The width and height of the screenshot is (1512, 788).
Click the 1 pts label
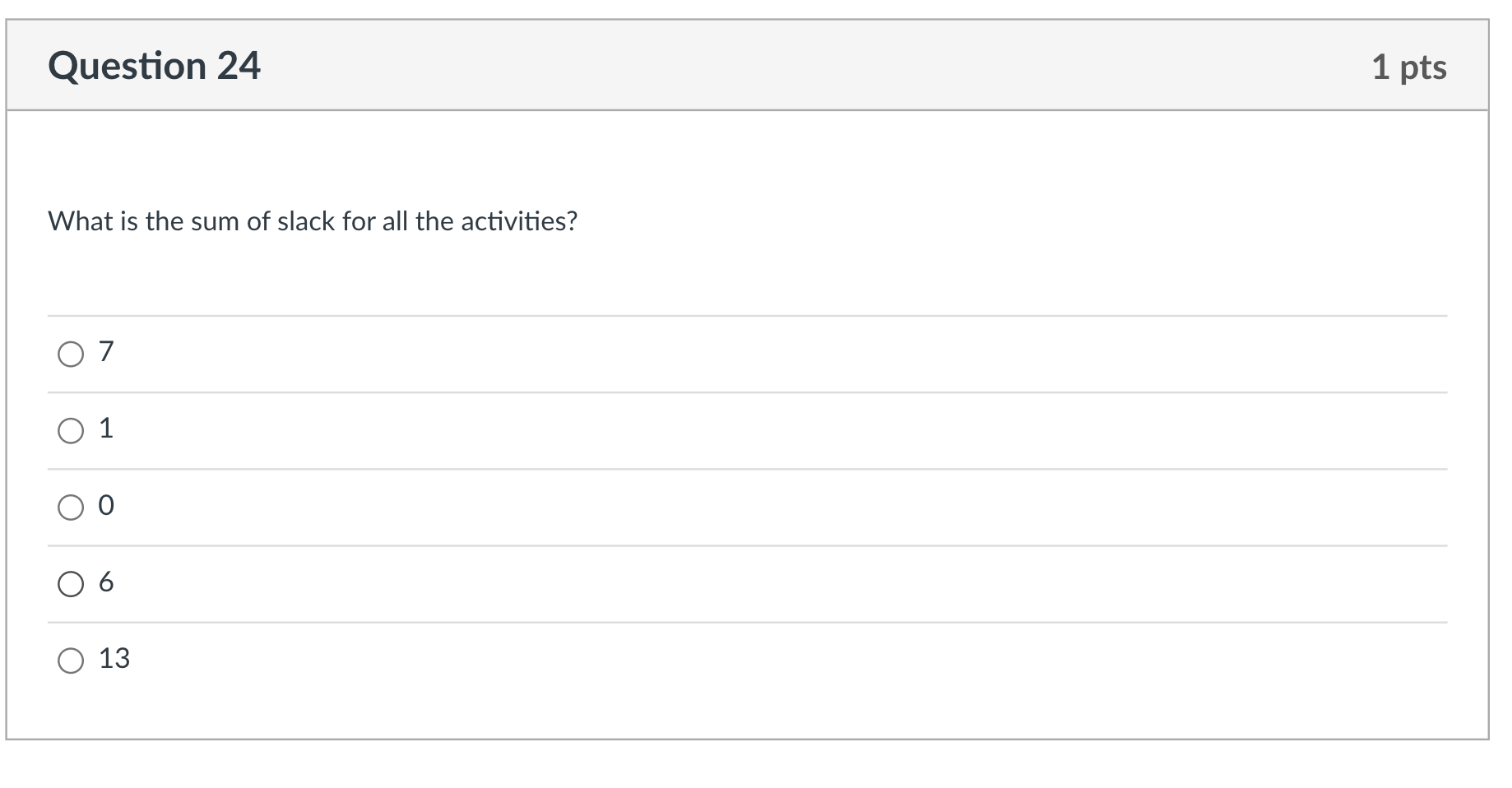point(1410,67)
